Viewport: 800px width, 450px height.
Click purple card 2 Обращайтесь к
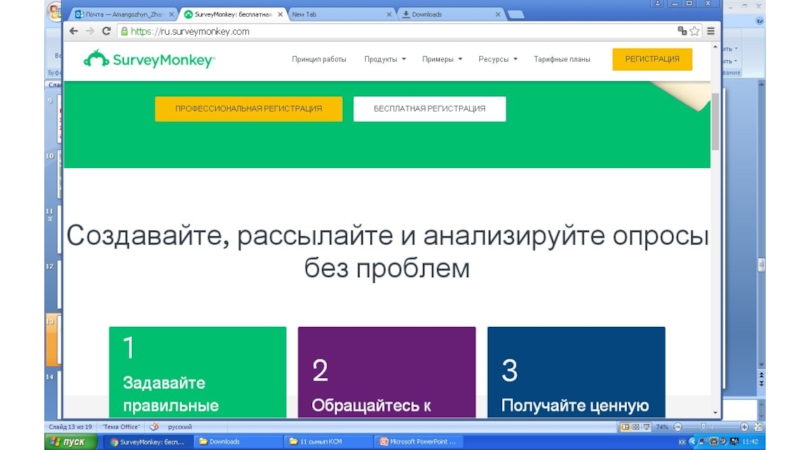pos(387,372)
